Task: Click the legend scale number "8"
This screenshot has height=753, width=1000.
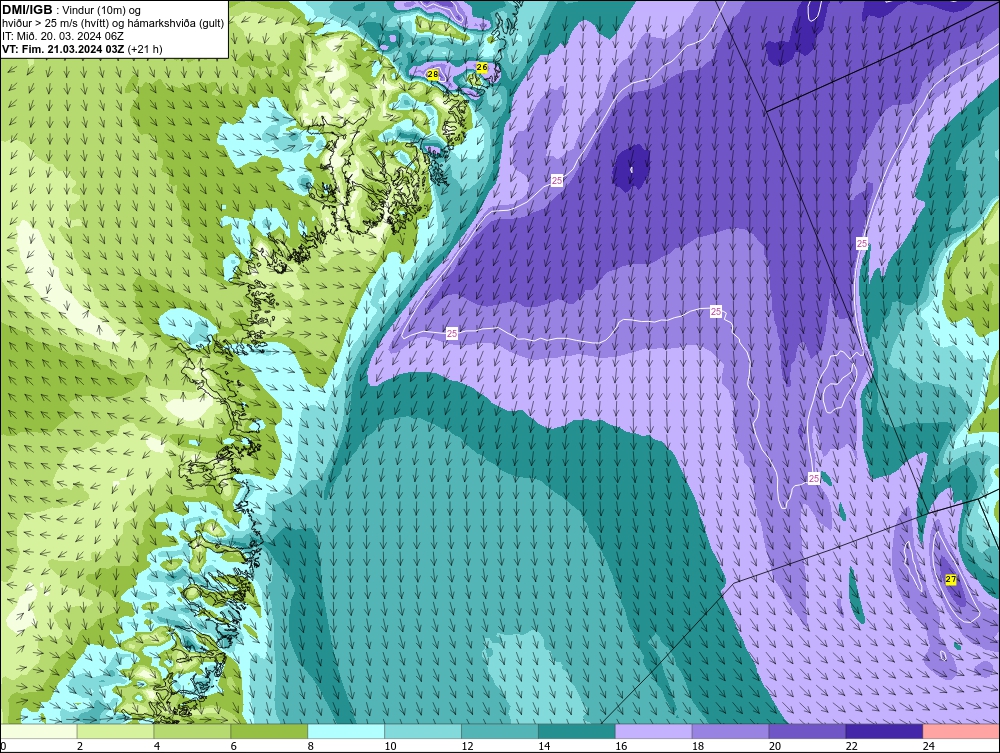Action: 311,746
